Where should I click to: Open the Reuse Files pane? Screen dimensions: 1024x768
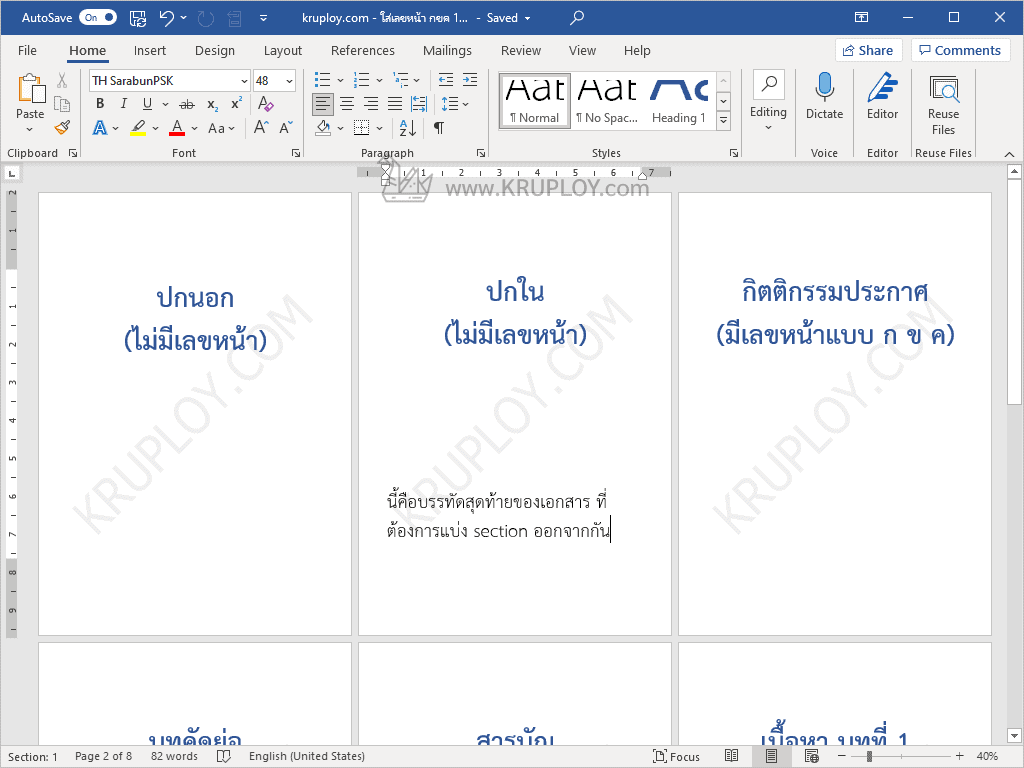click(x=943, y=104)
